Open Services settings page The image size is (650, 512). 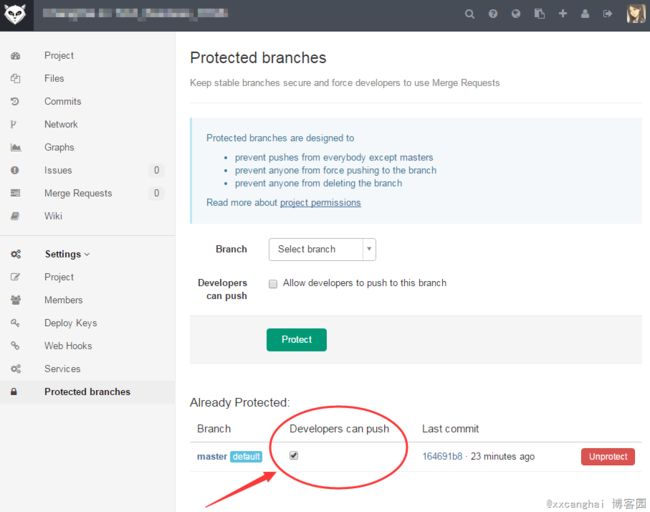pos(62,369)
